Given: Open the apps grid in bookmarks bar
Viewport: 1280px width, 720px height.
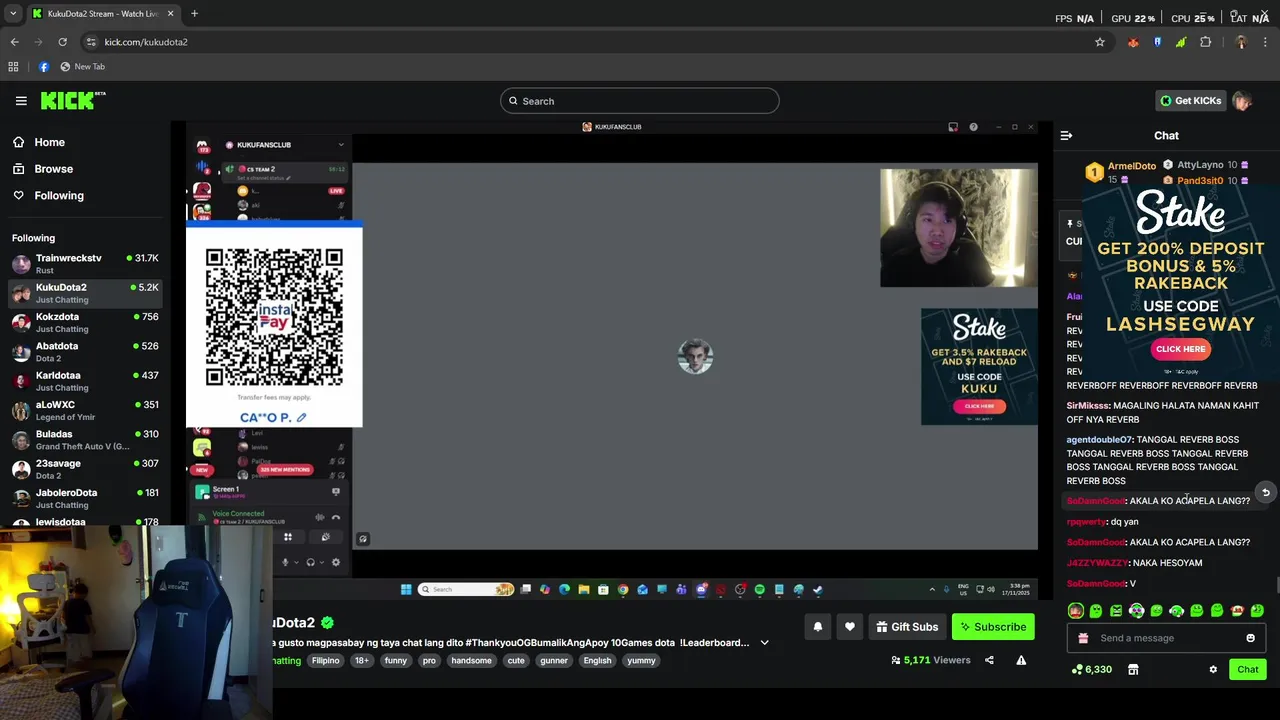Looking at the screenshot, I should (13, 67).
